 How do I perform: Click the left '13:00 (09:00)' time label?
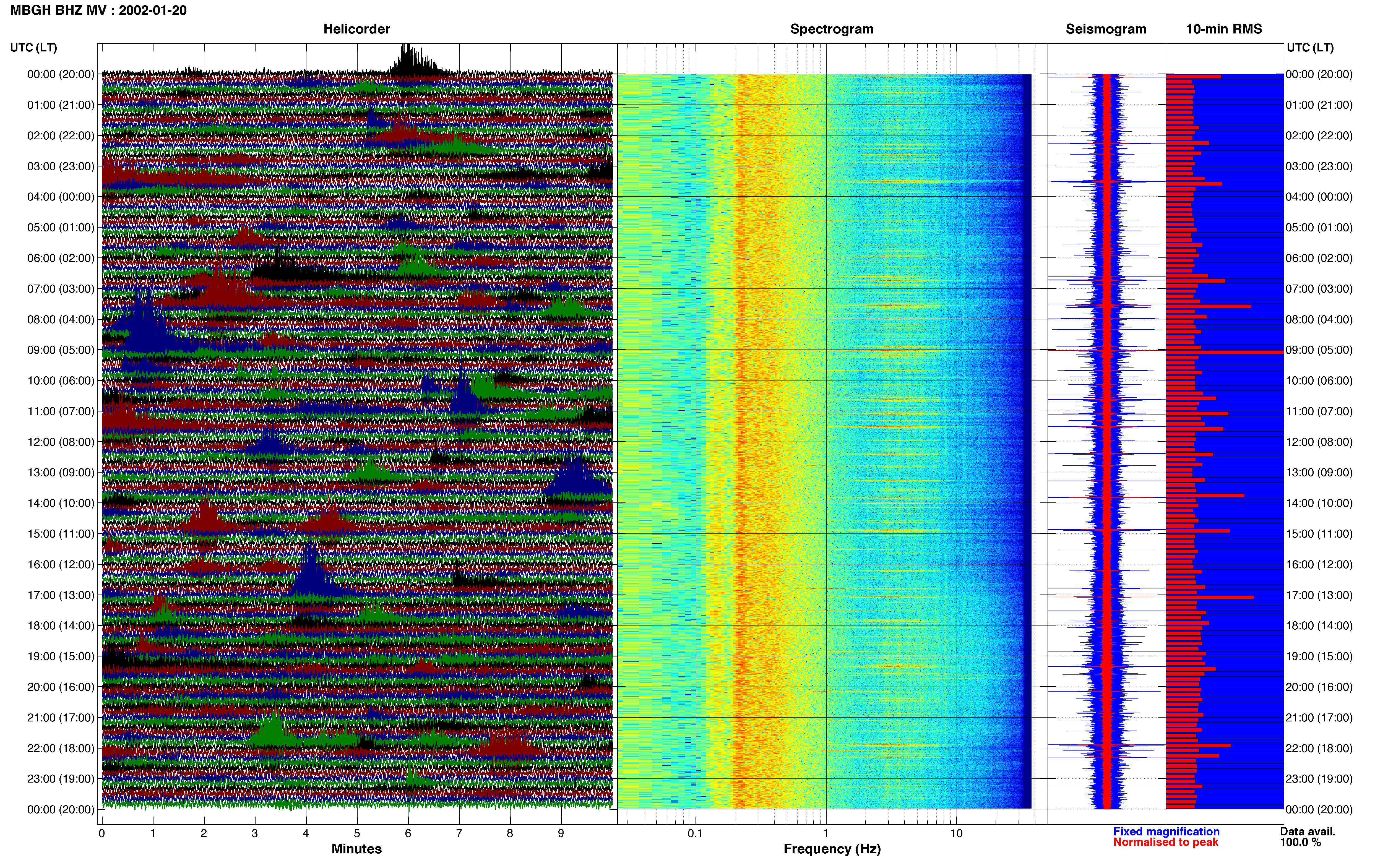[61, 472]
